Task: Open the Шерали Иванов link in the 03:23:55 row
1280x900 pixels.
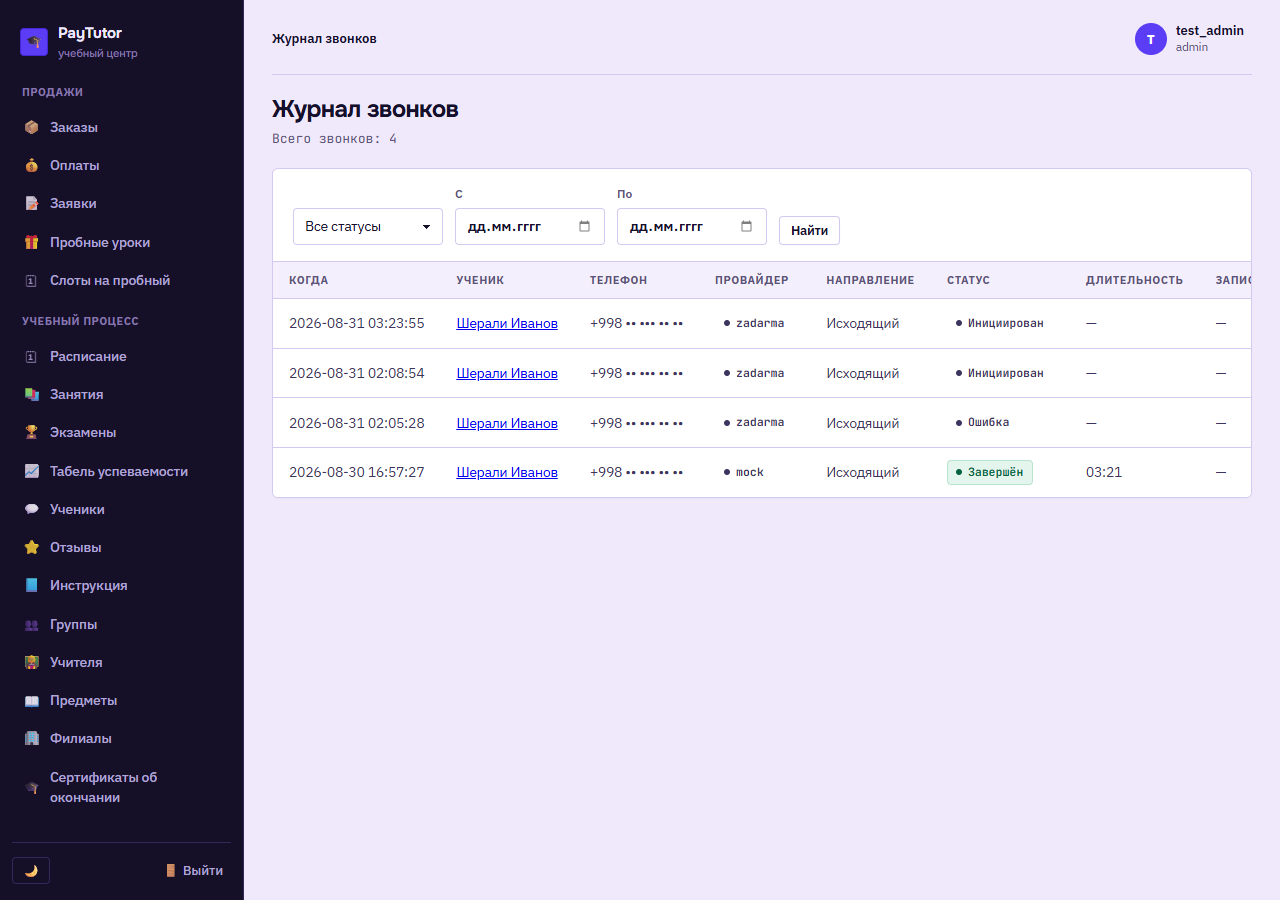Action: pos(507,323)
